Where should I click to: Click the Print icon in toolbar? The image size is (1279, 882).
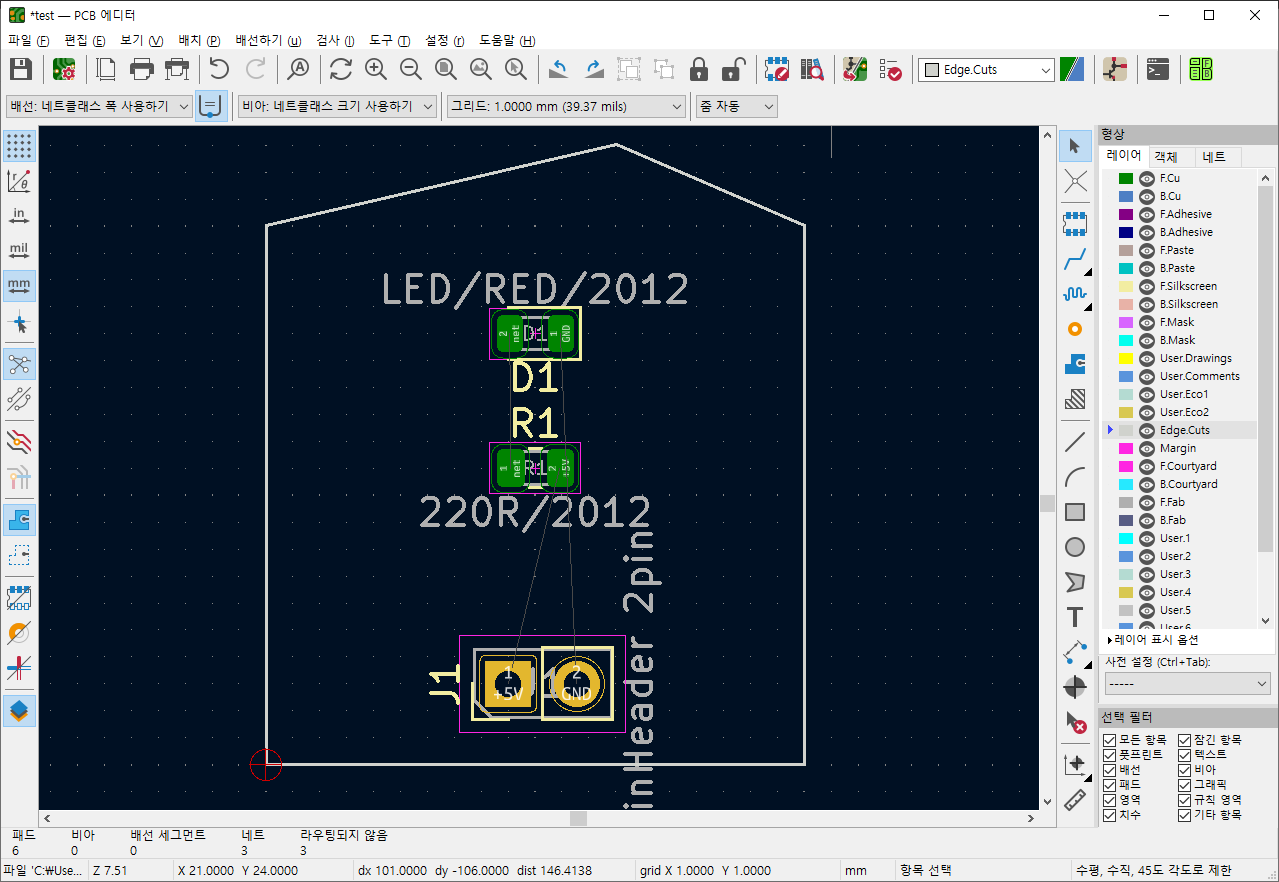(142, 69)
